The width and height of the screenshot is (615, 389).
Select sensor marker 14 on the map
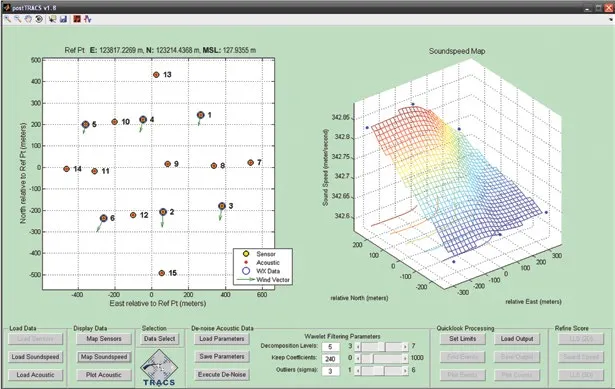[x=67, y=169]
